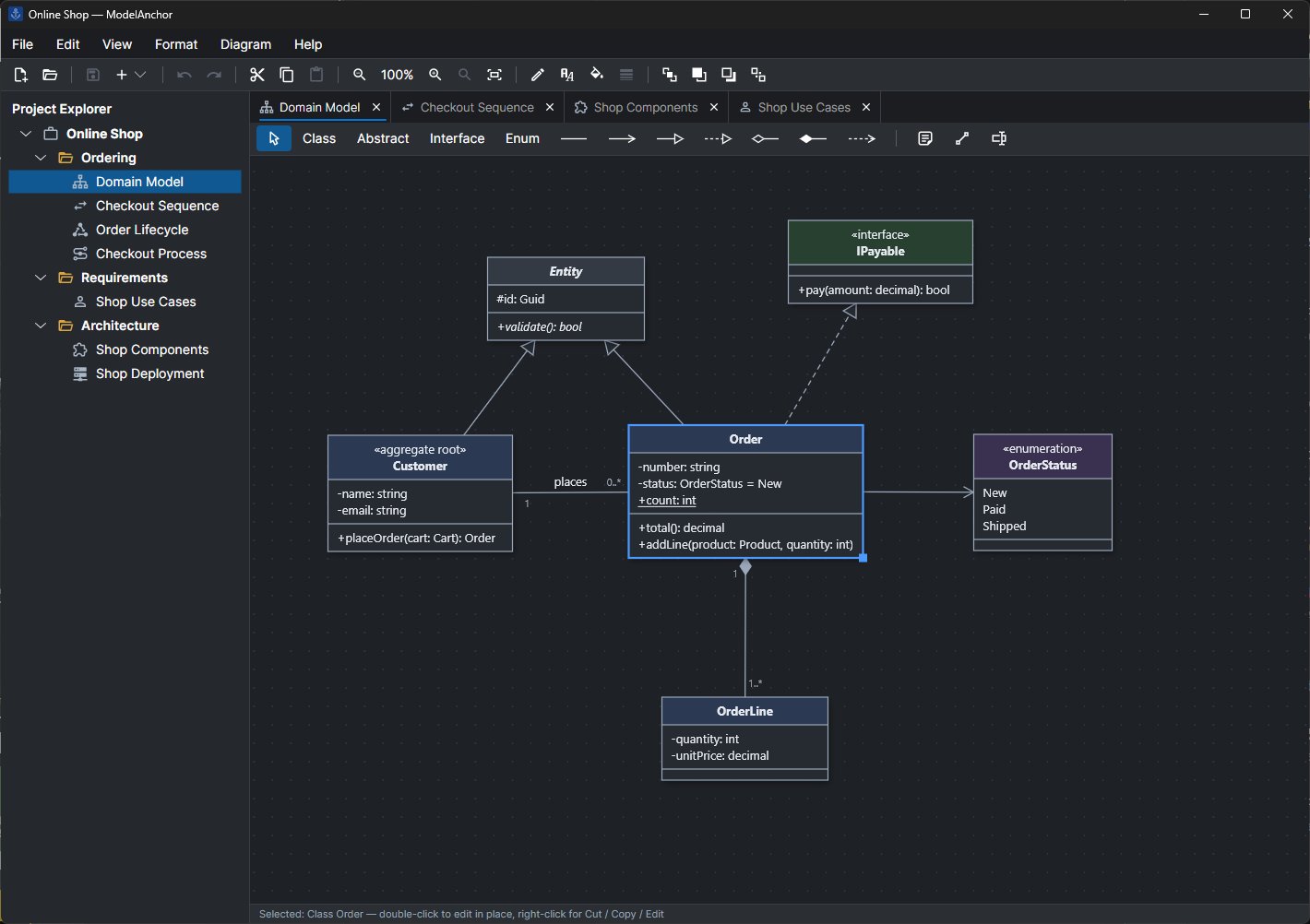Open the Help menu

point(308,44)
